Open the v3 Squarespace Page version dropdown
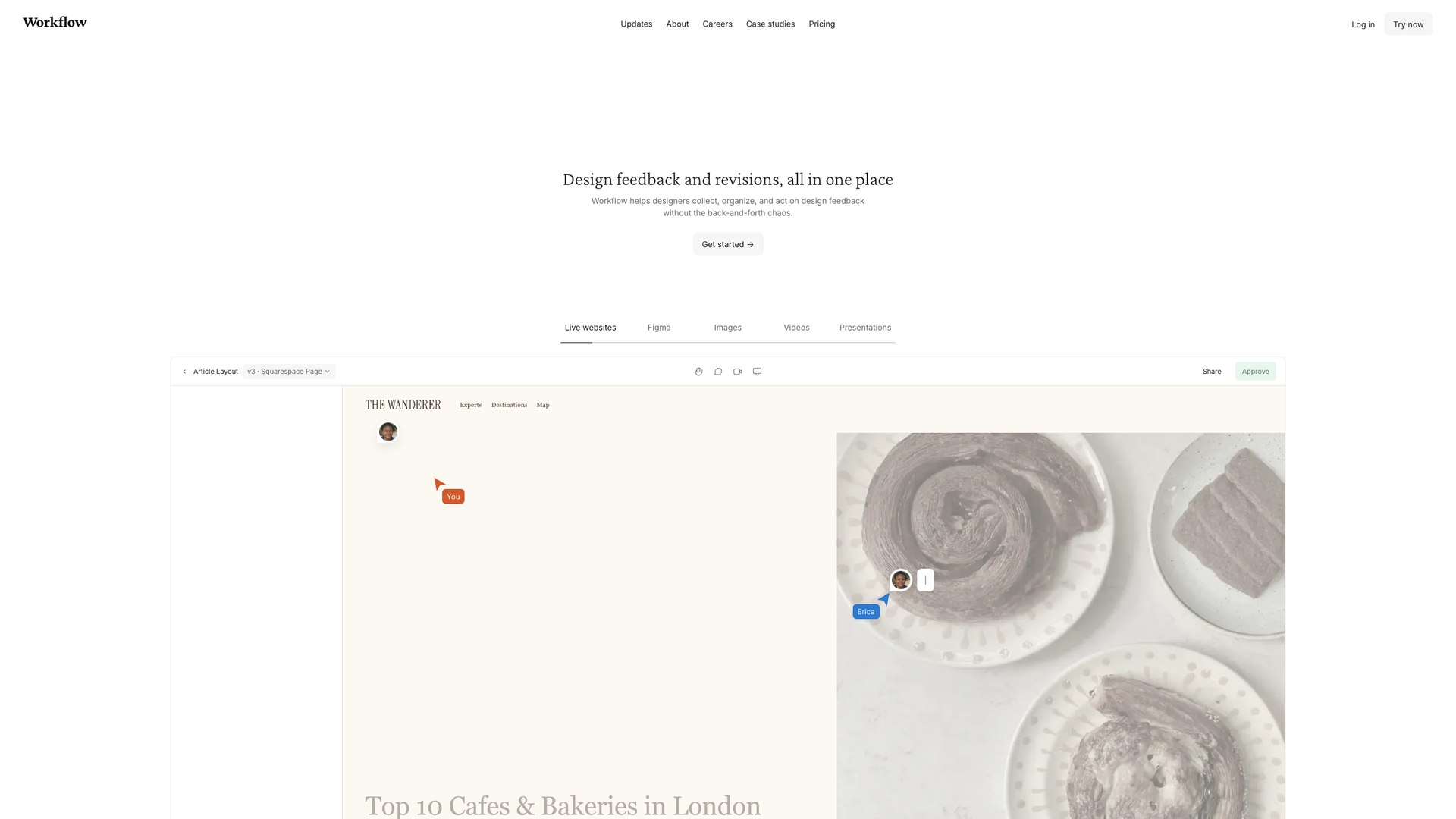 point(289,372)
